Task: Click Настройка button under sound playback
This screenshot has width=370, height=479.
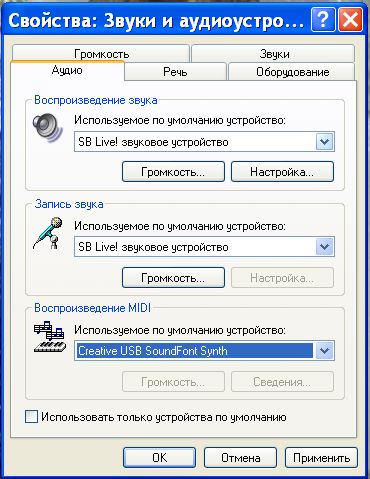Action: coord(282,172)
